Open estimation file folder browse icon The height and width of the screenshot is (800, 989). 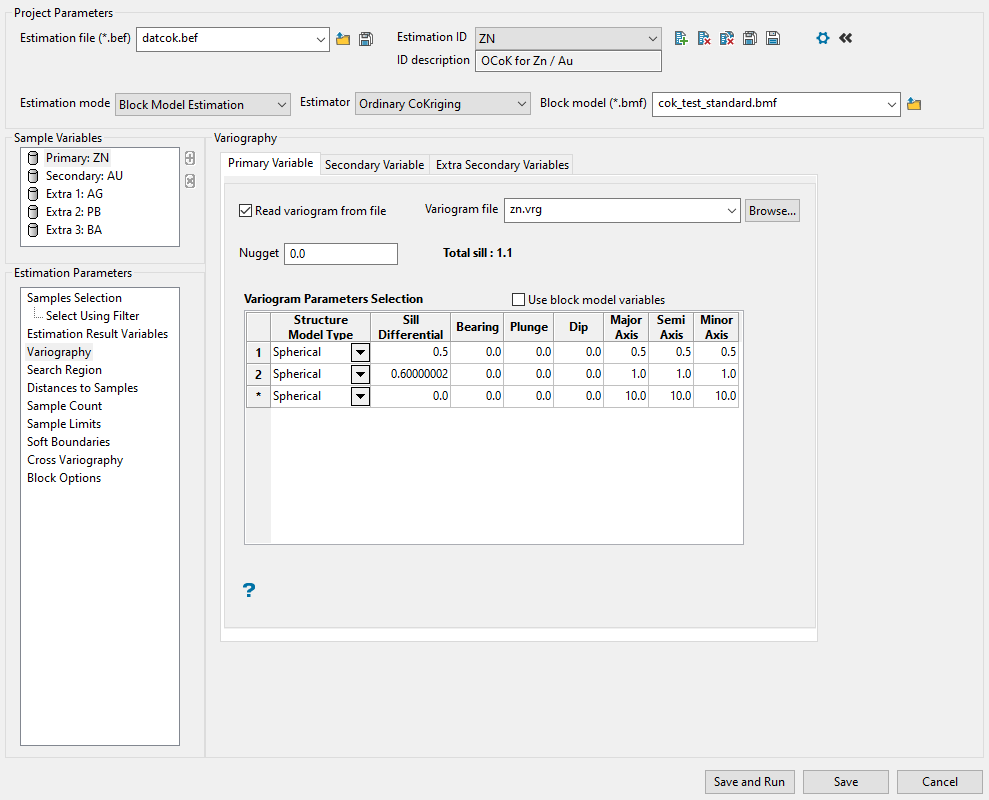(343, 39)
